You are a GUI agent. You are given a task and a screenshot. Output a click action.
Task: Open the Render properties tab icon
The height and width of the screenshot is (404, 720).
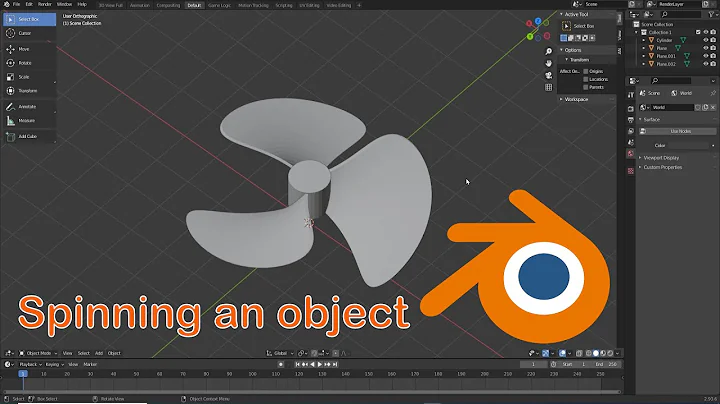(630, 109)
